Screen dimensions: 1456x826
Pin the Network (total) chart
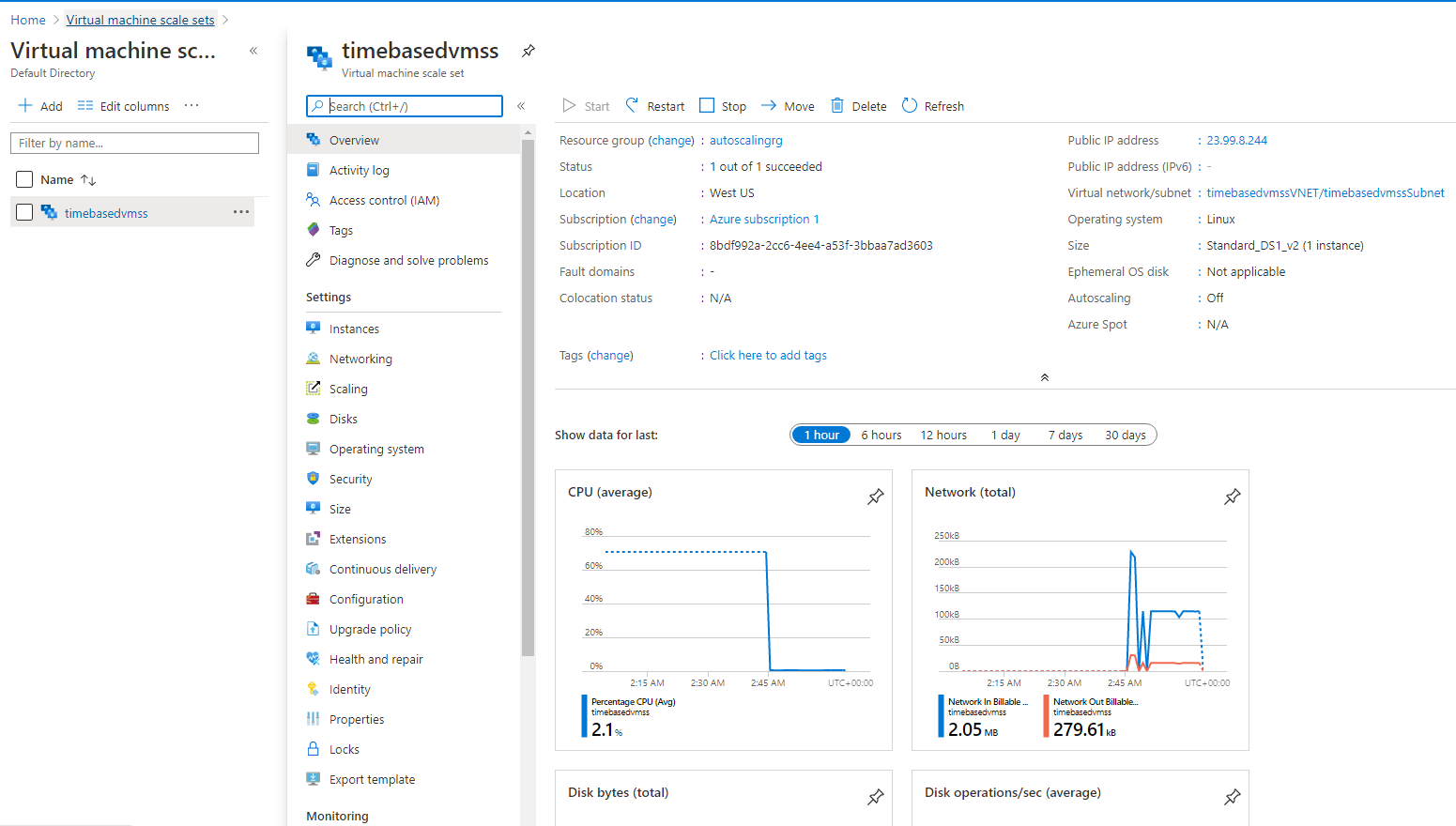tap(1232, 497)
